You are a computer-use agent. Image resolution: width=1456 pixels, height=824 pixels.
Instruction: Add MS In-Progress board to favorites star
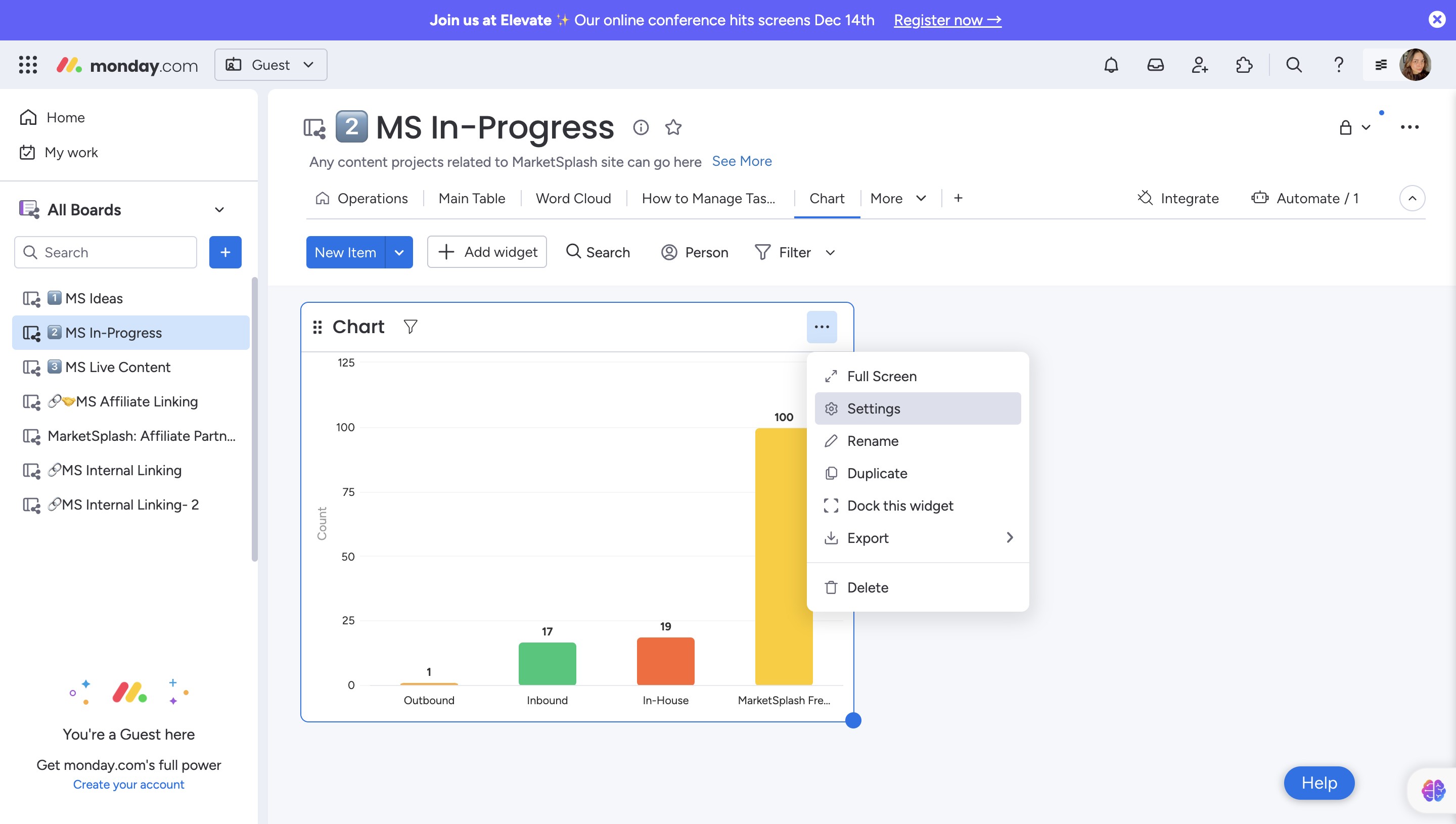673,127
